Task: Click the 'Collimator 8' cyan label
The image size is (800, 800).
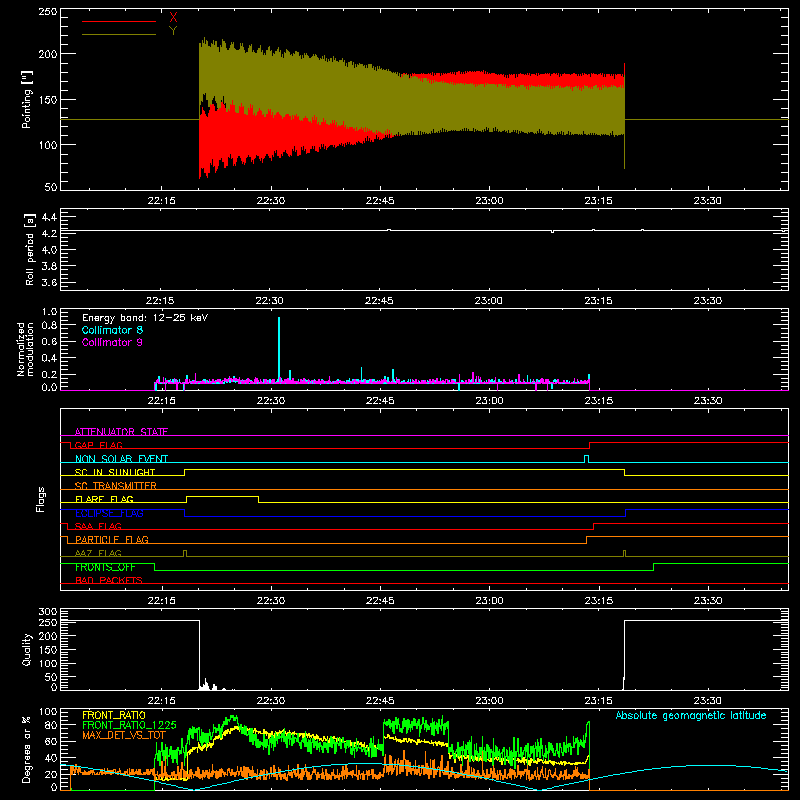Action: pyautogui.click(x=112, y=330)
